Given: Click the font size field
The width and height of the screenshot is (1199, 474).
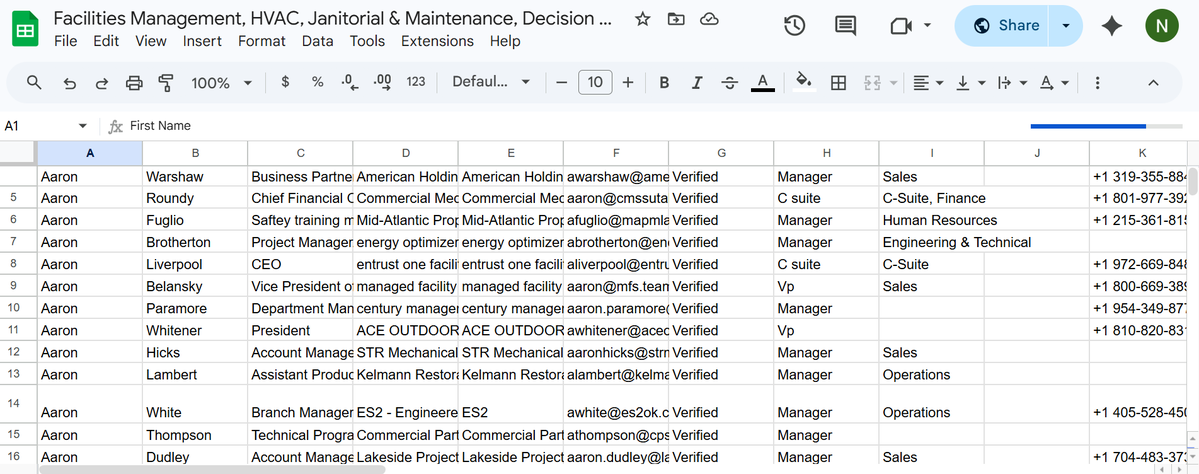Looking at the screenshot, I should point(595,82).
